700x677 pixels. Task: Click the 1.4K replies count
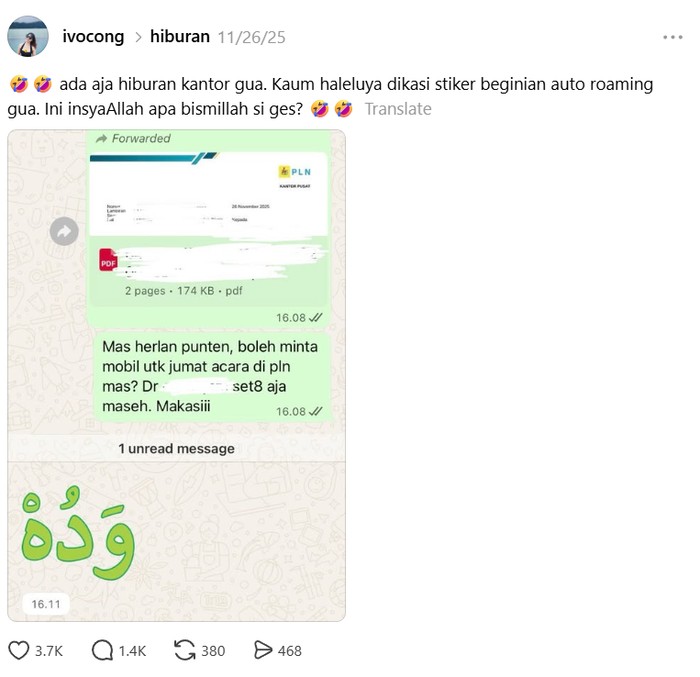click(x=133, y=651)
